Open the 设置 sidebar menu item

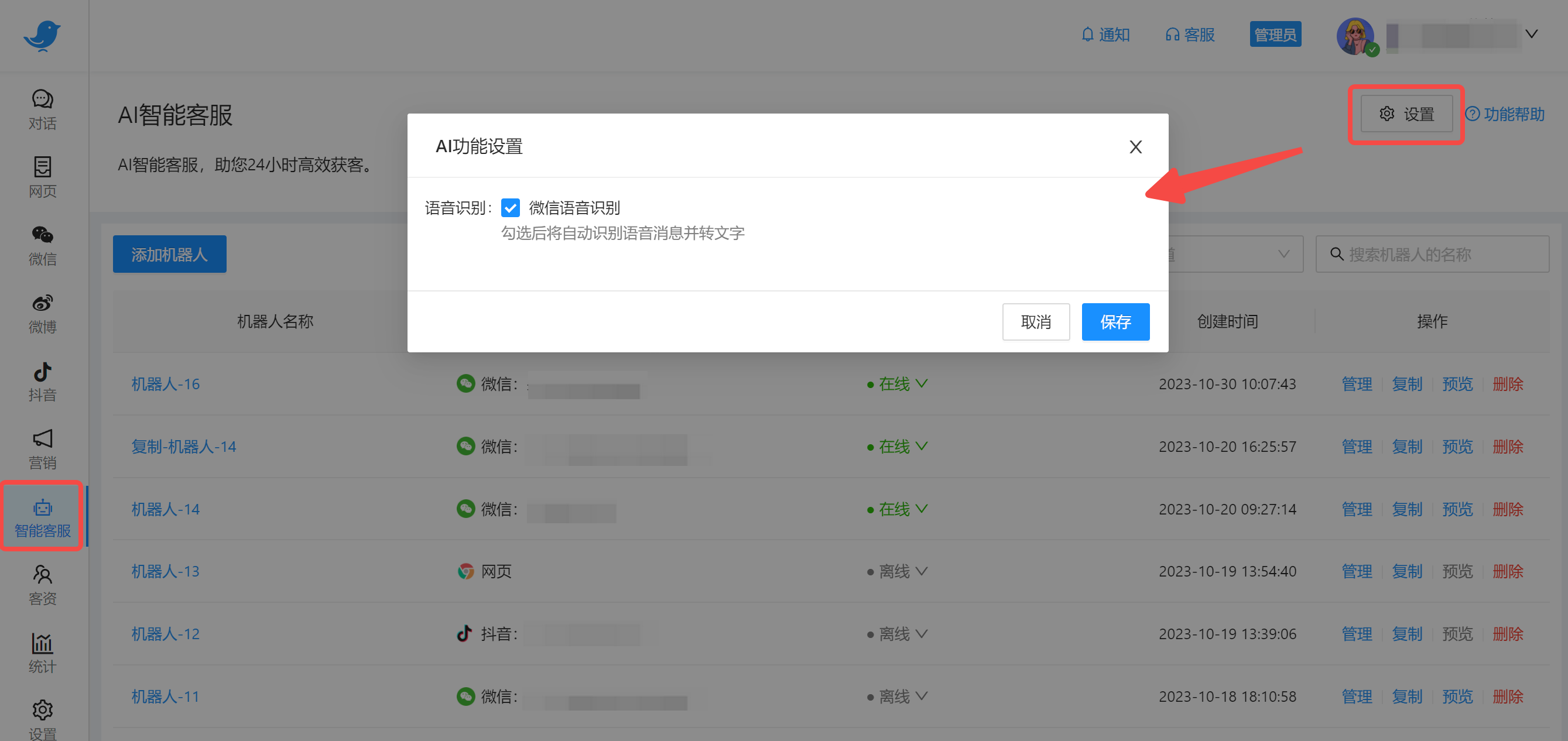[x=42, y=718]
